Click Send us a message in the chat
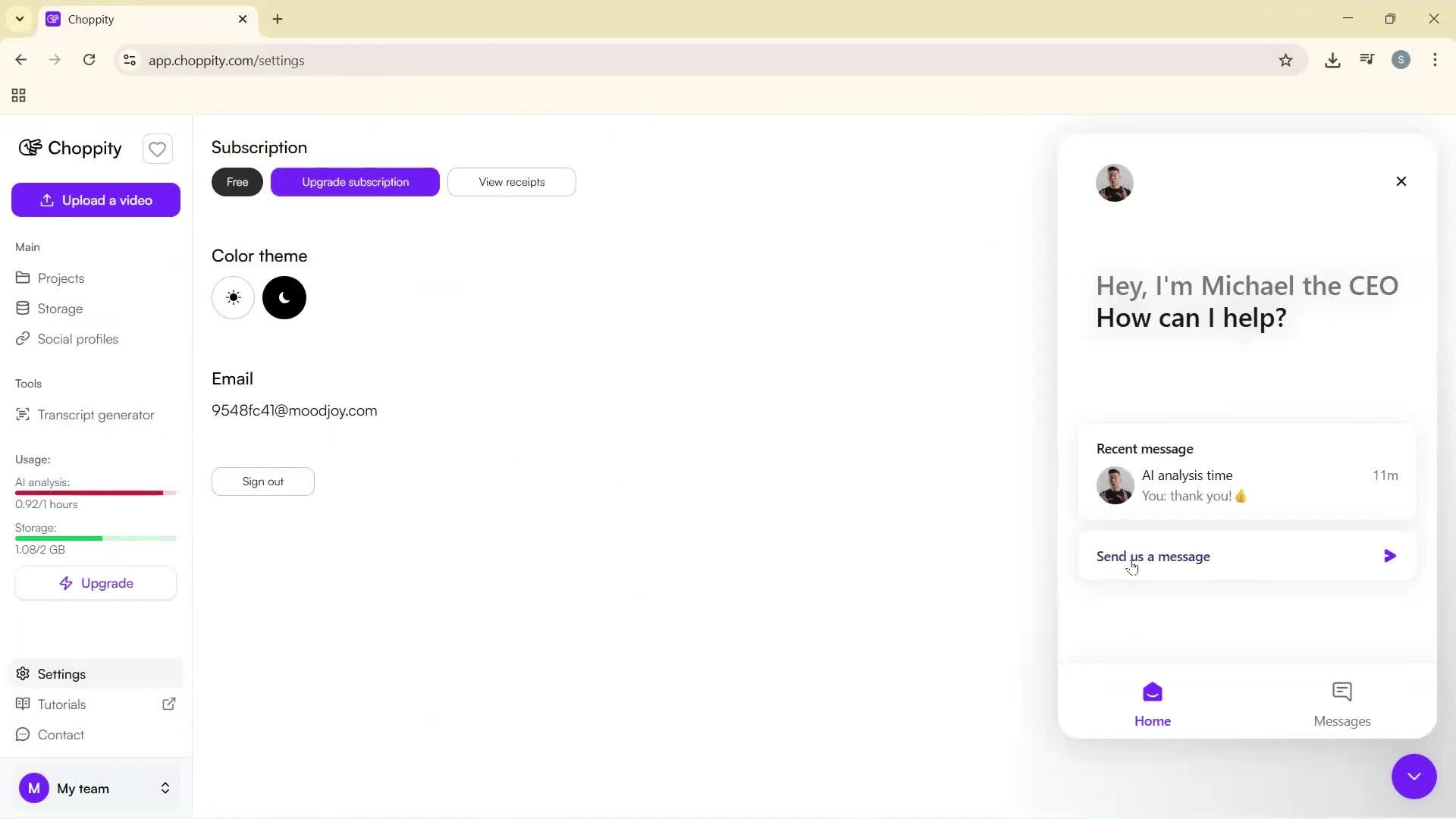 pyautogui.click(x=1153, y=556)
